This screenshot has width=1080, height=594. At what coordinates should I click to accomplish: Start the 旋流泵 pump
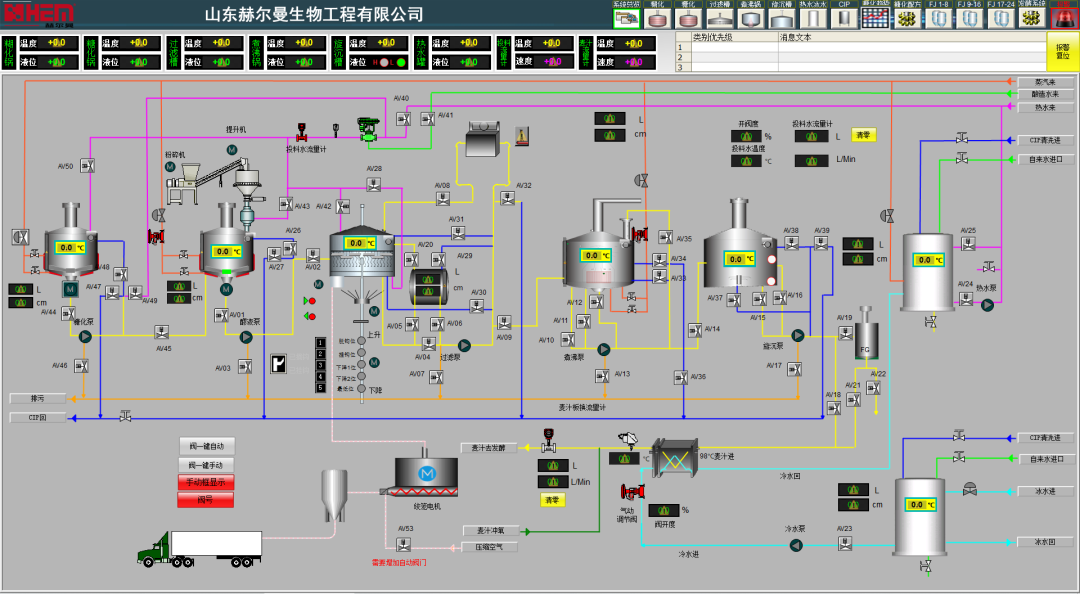[798, 335]
